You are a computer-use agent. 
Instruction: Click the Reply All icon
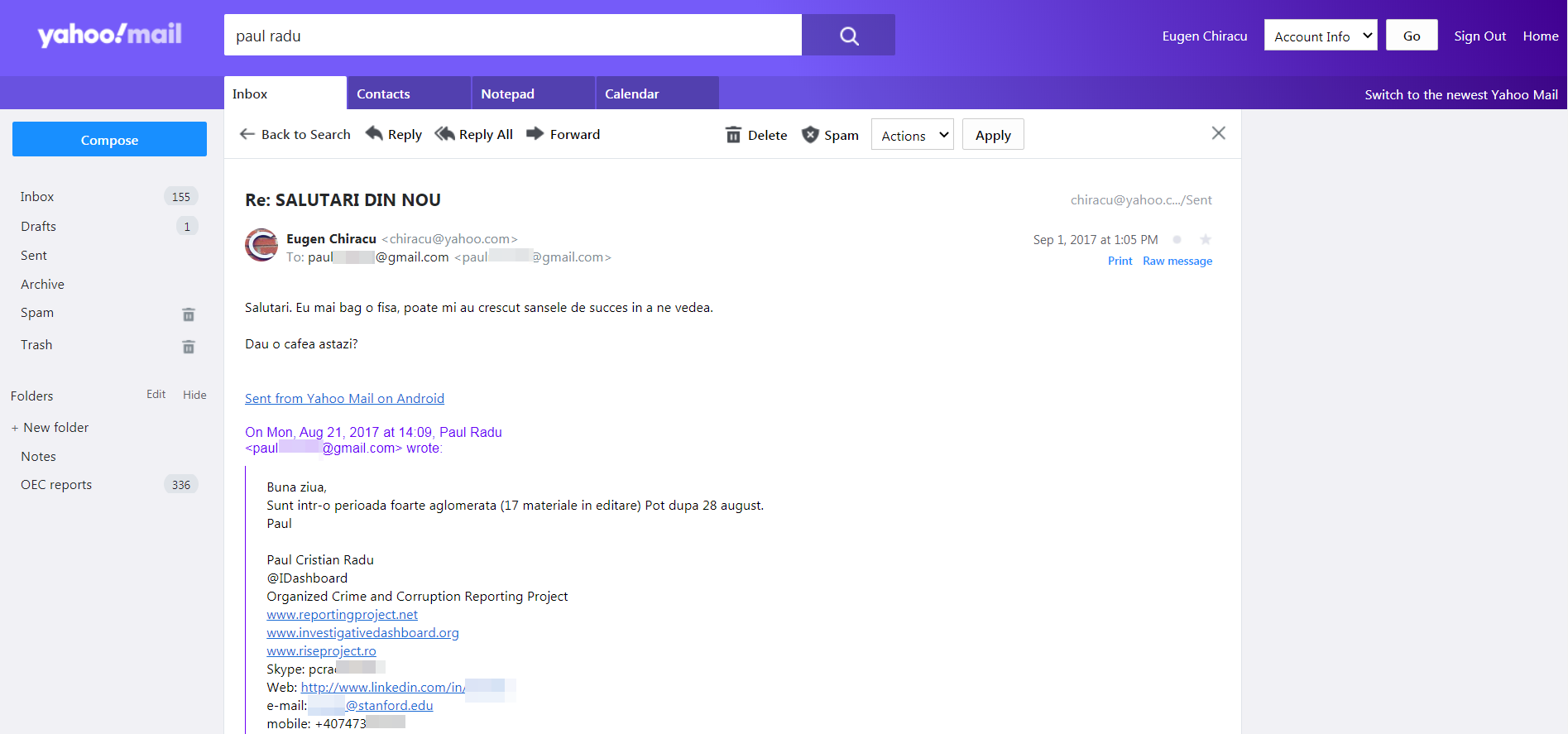click(445, 133)
